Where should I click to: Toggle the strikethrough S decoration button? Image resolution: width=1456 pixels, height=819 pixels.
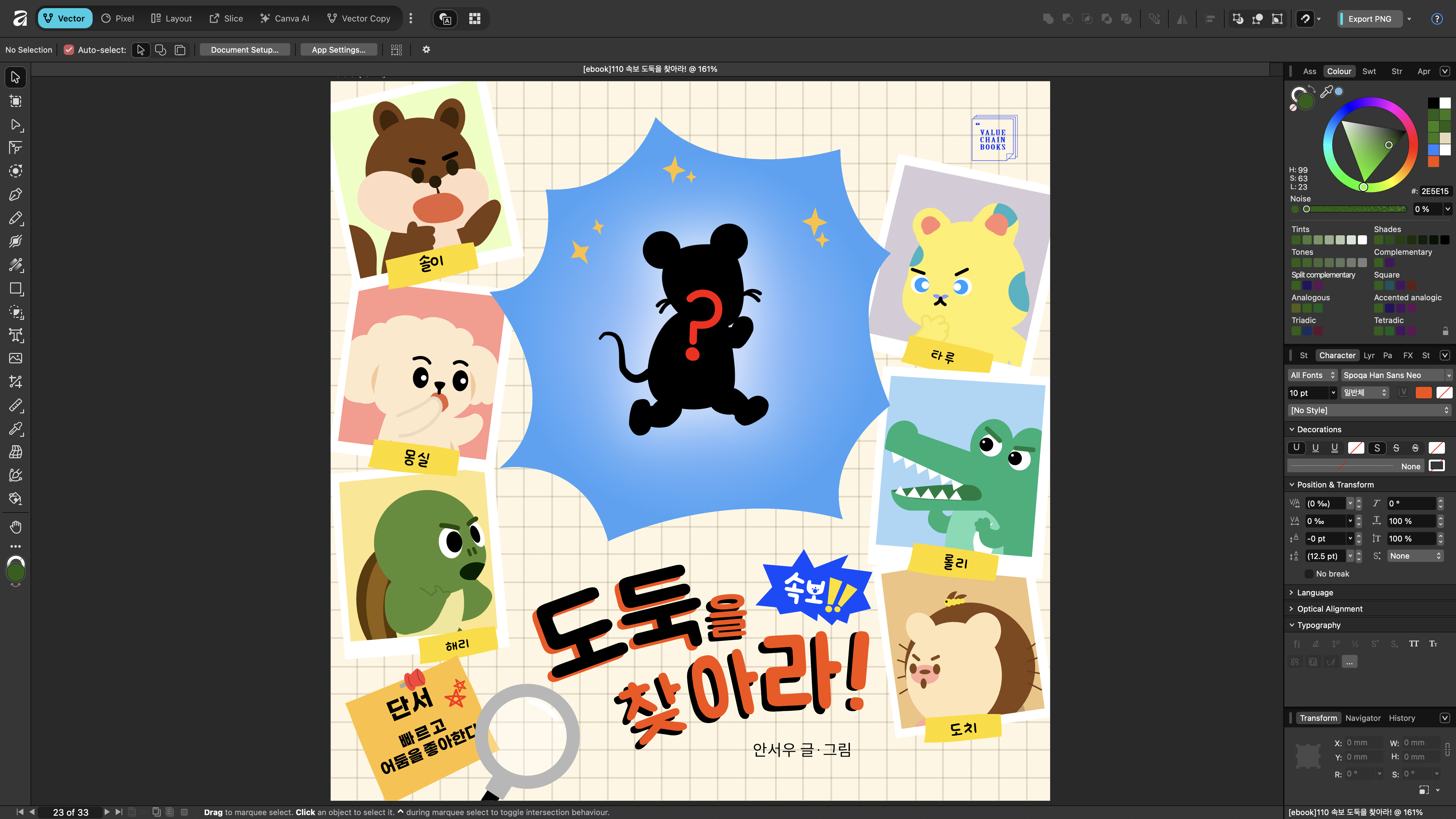(1396, 448)
